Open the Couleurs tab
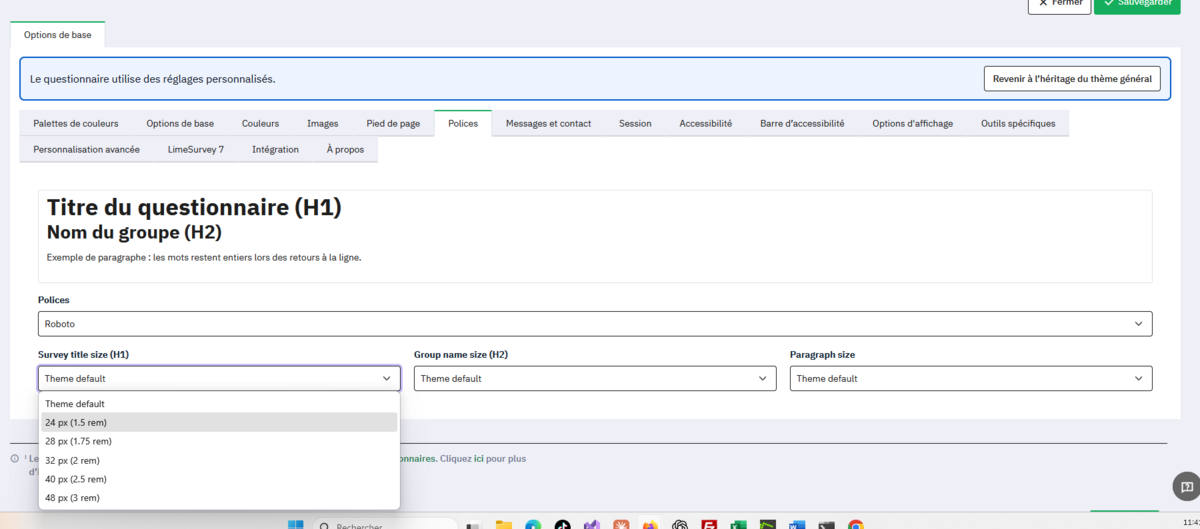Viewport: 1200px width, 529px height. pos(260,123)
